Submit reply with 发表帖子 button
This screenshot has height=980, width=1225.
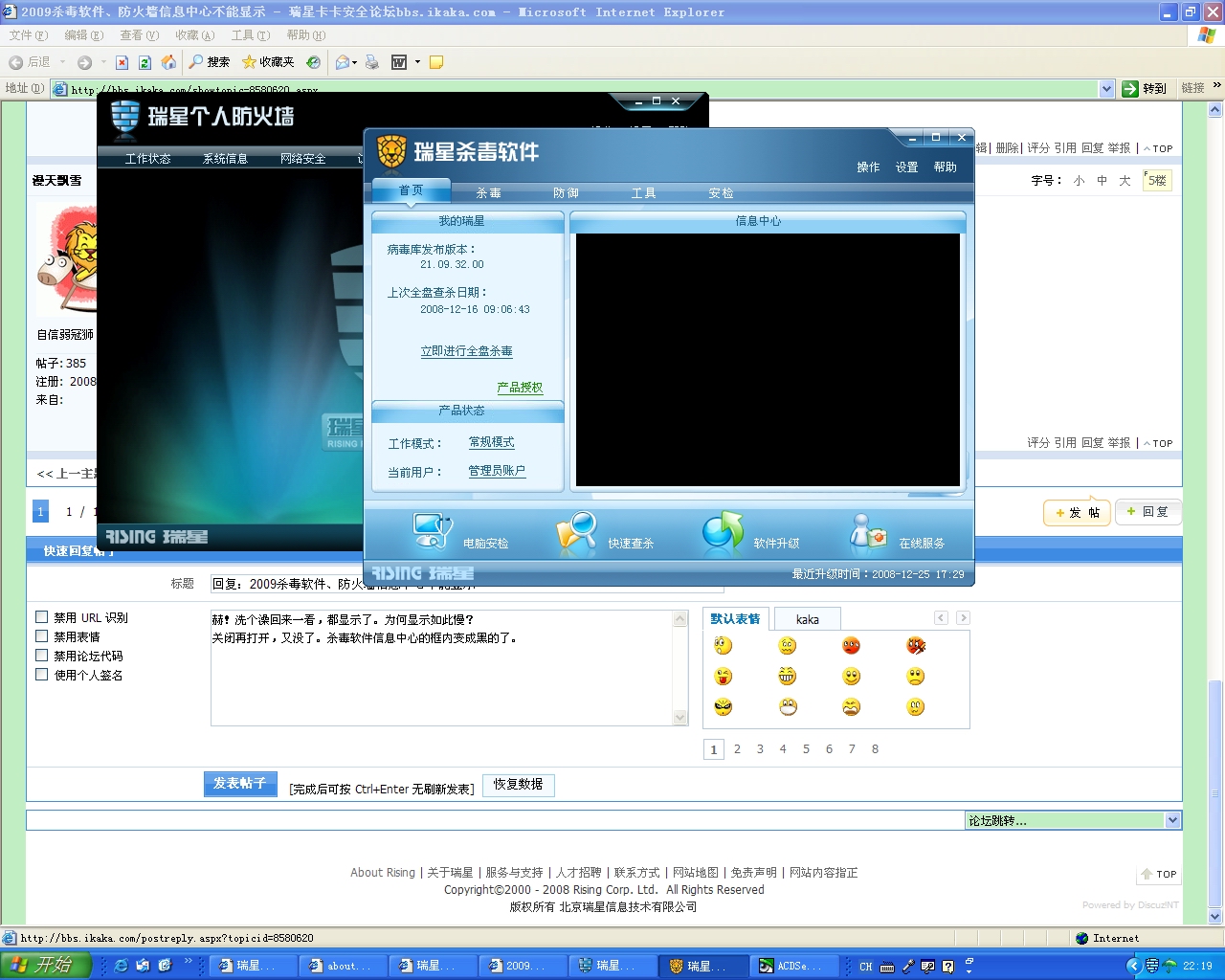click(240, 784)
